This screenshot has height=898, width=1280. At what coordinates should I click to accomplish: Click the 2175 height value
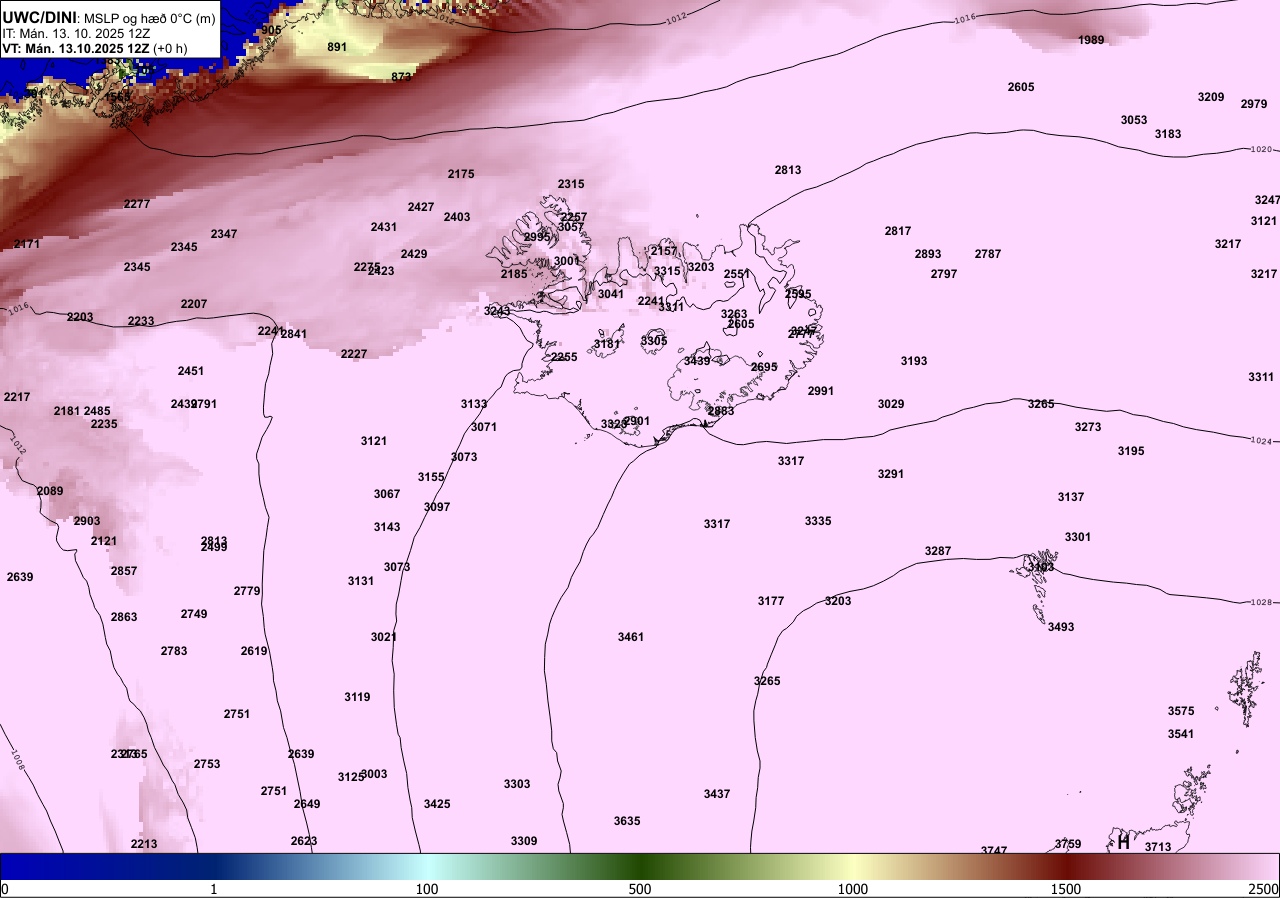point(461,174)
